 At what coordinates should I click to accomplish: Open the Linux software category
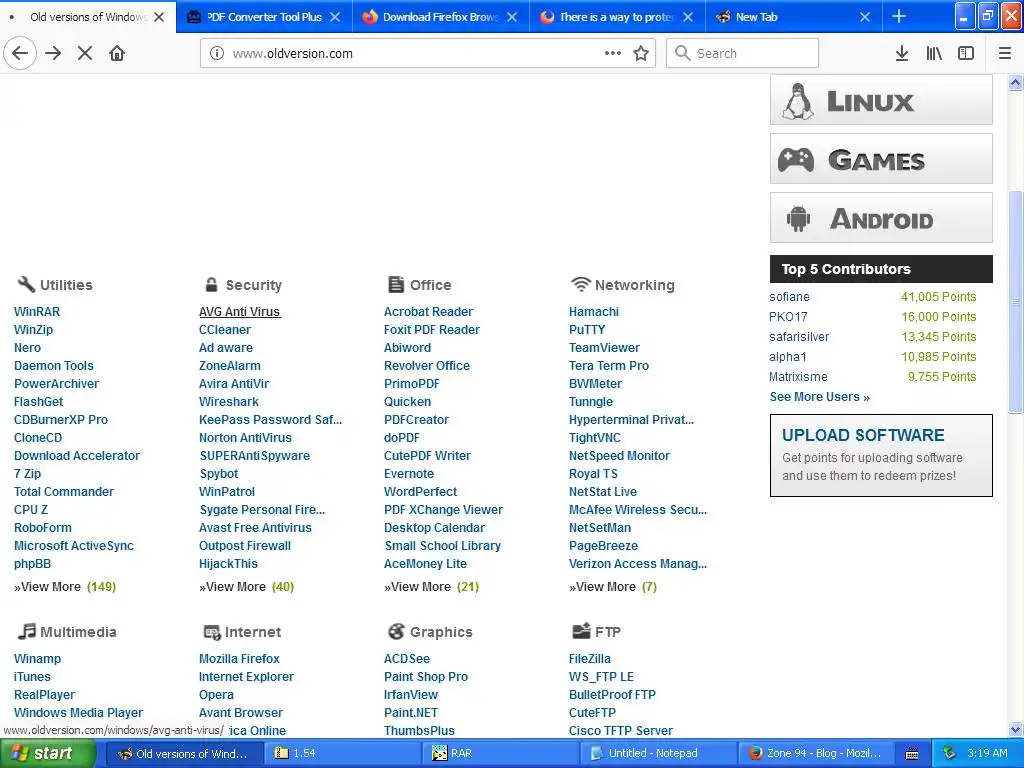(x=881, y=100)
